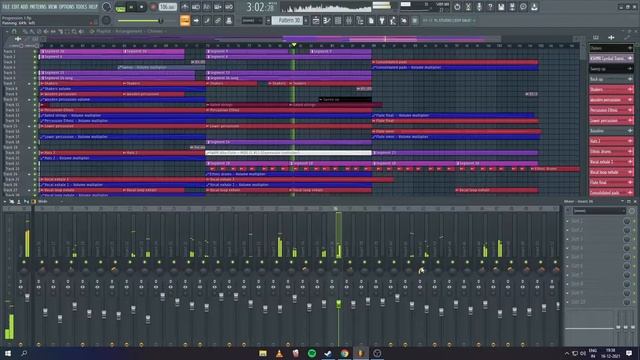This screenshot has height=360, width=640.
Task: Expand arrow on Consolidated pads picker item
Action: 630,193
